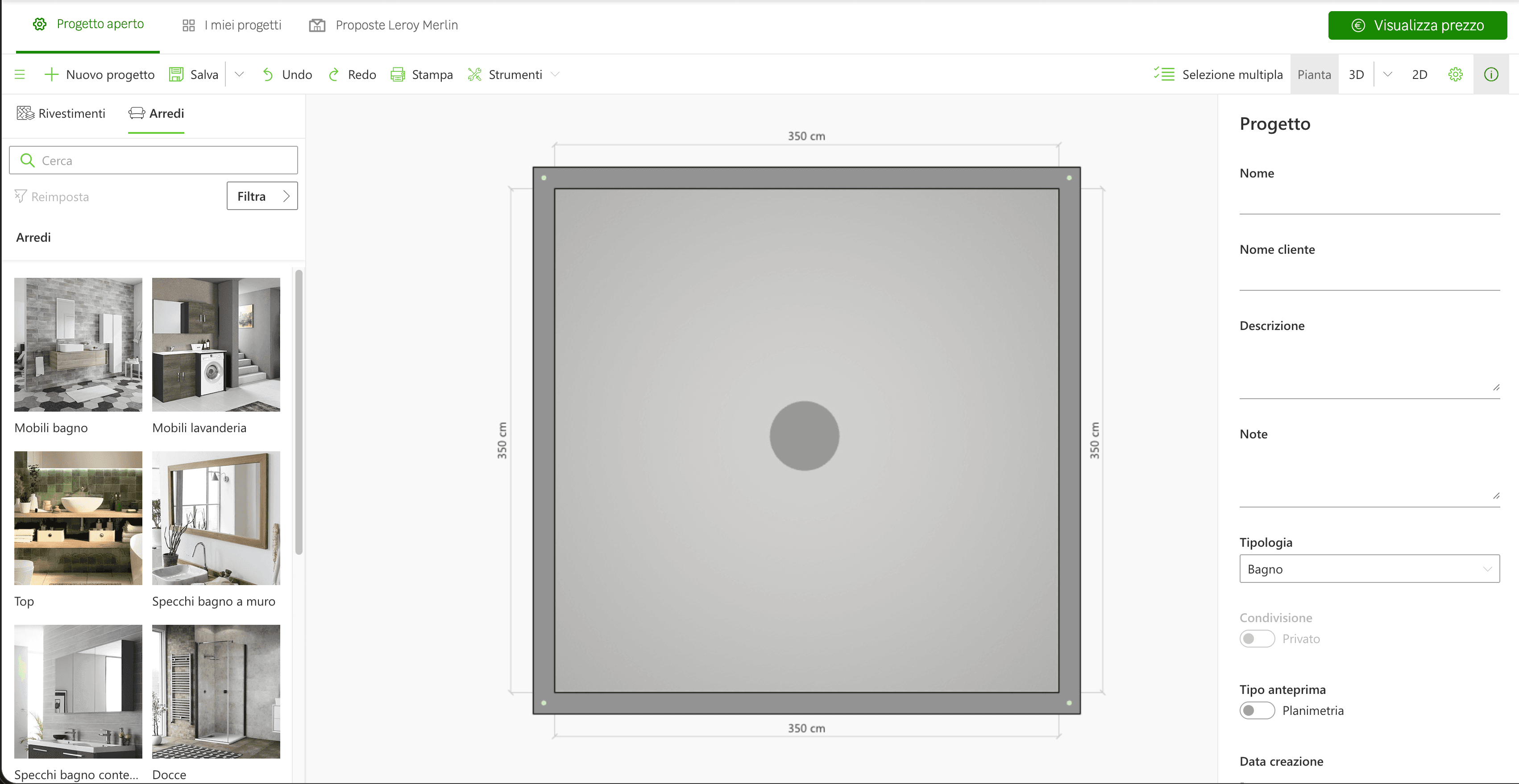Open the 3D view dropdown chevron
The image size is (1519, 784).
1388,74
